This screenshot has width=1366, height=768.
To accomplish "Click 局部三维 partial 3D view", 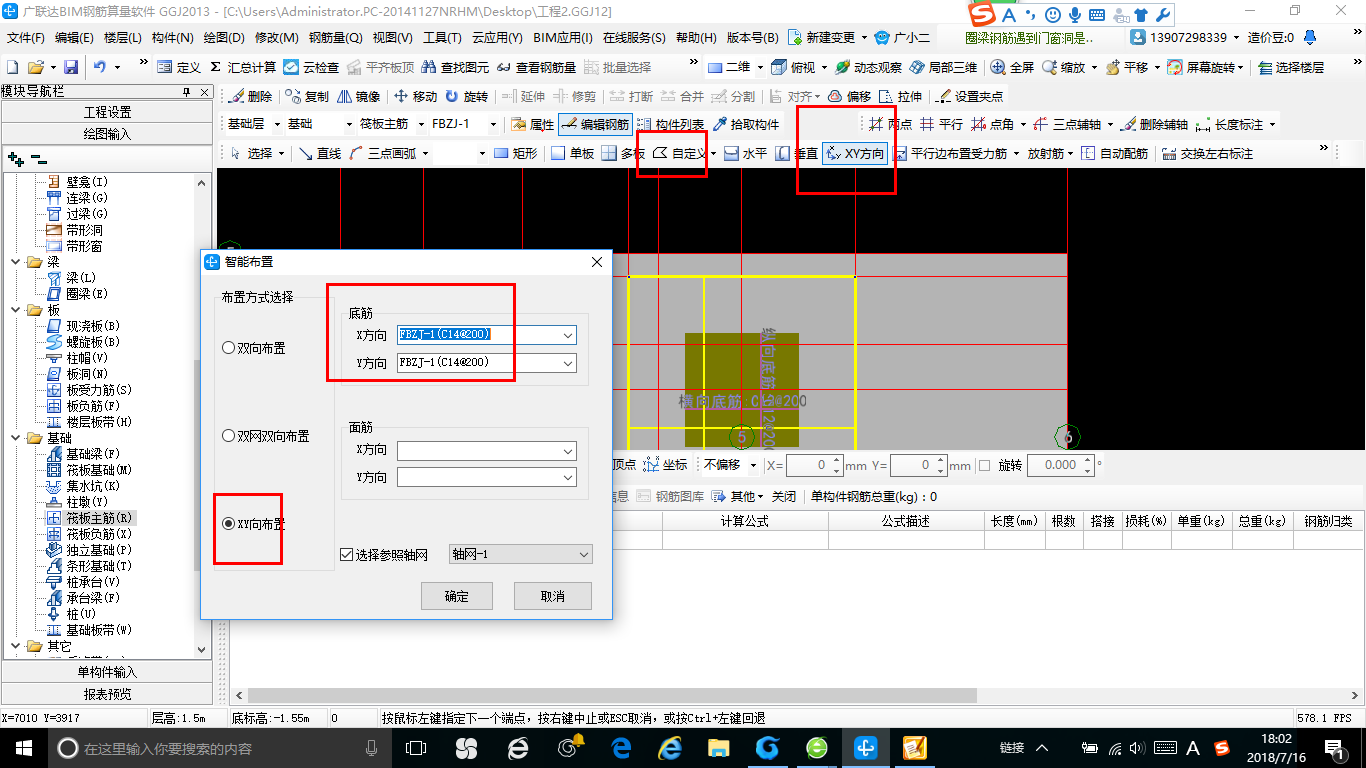I will point(943,67).
